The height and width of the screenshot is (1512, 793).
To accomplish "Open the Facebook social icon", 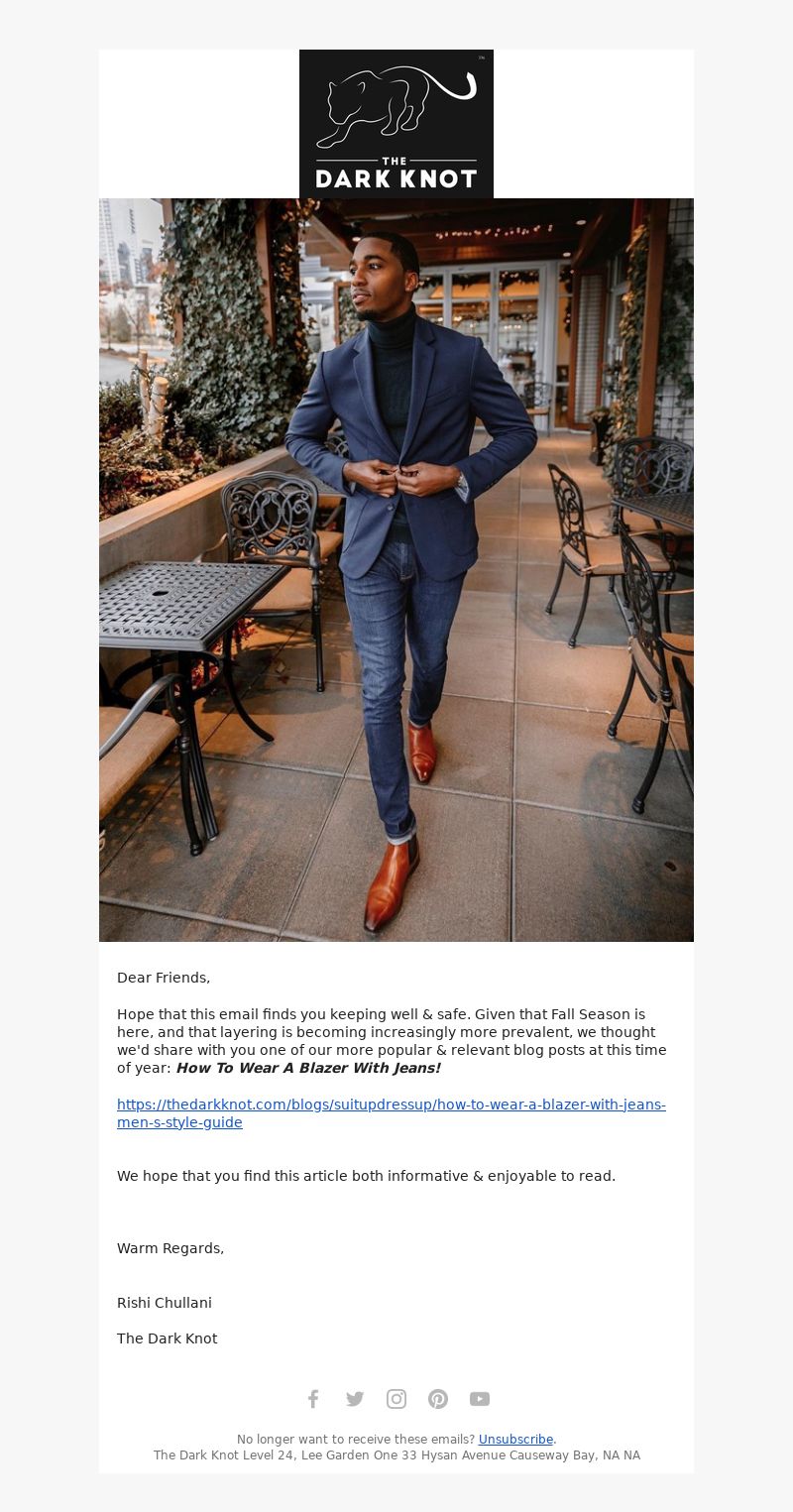I will (313, 1399).
